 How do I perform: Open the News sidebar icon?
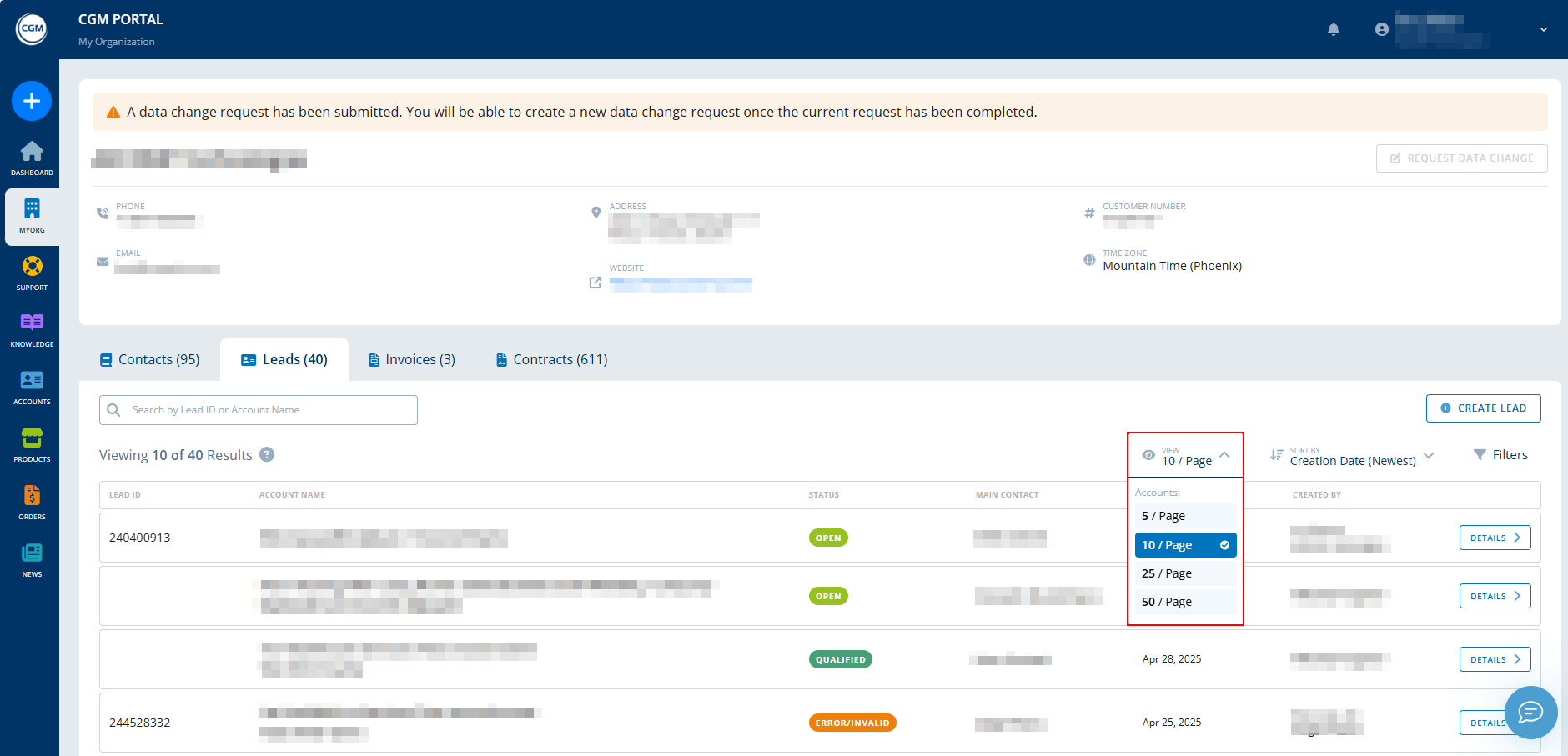32,559
